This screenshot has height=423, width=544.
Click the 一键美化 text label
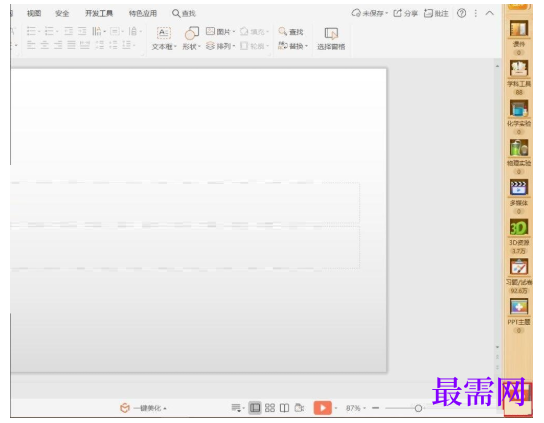pos(147,408)
